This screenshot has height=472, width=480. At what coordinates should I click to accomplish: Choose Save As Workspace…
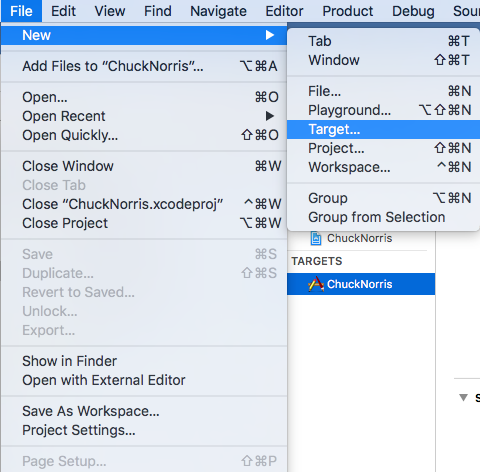pos(144,411)
